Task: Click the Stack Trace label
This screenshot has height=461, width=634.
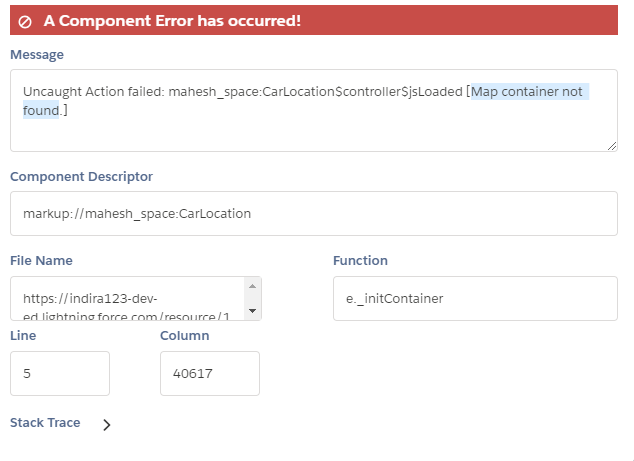Action: click(45, 423)
